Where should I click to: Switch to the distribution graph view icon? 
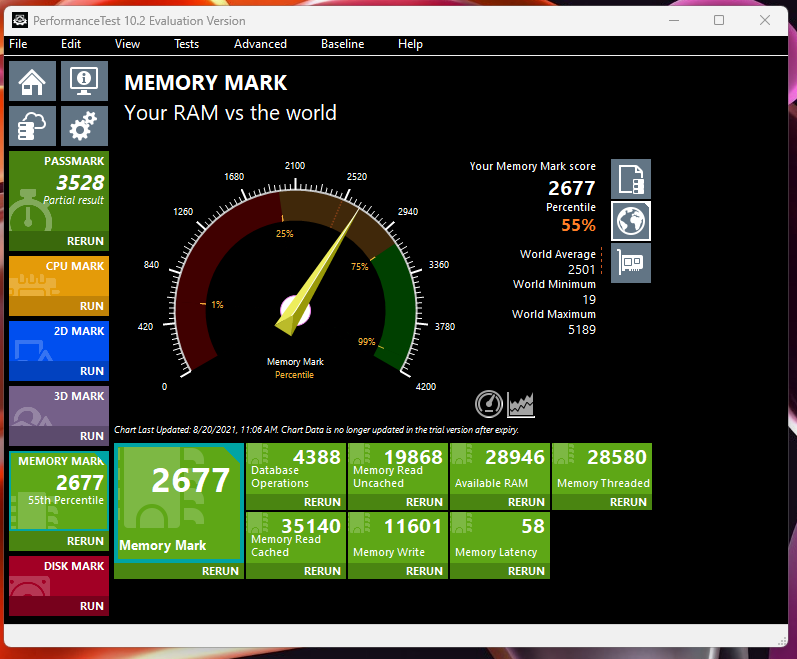pyautogui.click(x=521, y=404)
